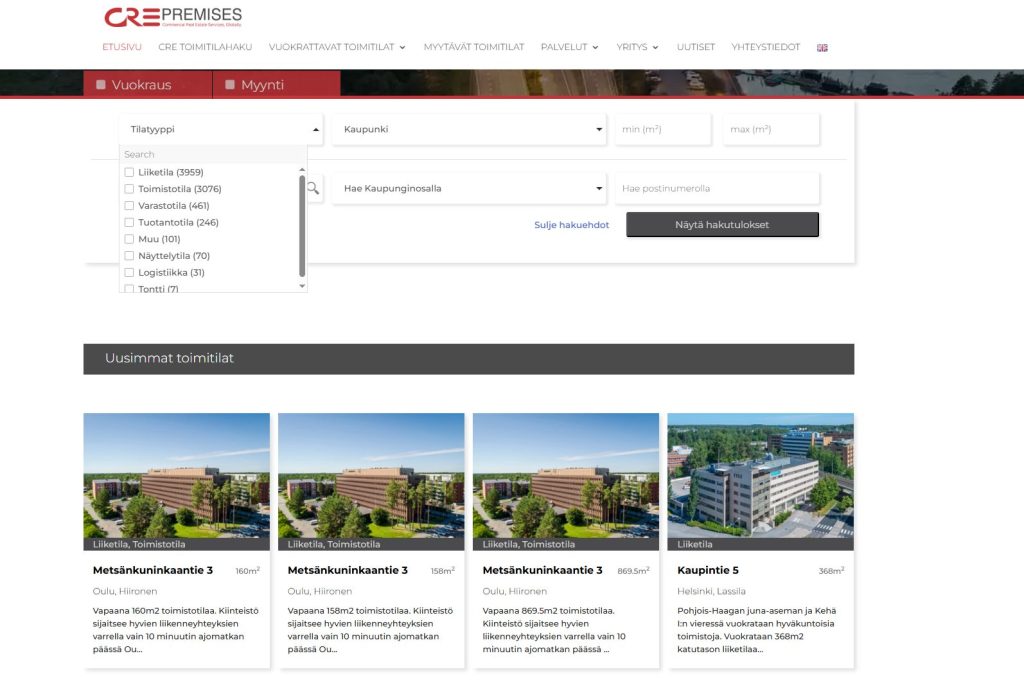Open the Yhteystiedot page

[765, 47]
